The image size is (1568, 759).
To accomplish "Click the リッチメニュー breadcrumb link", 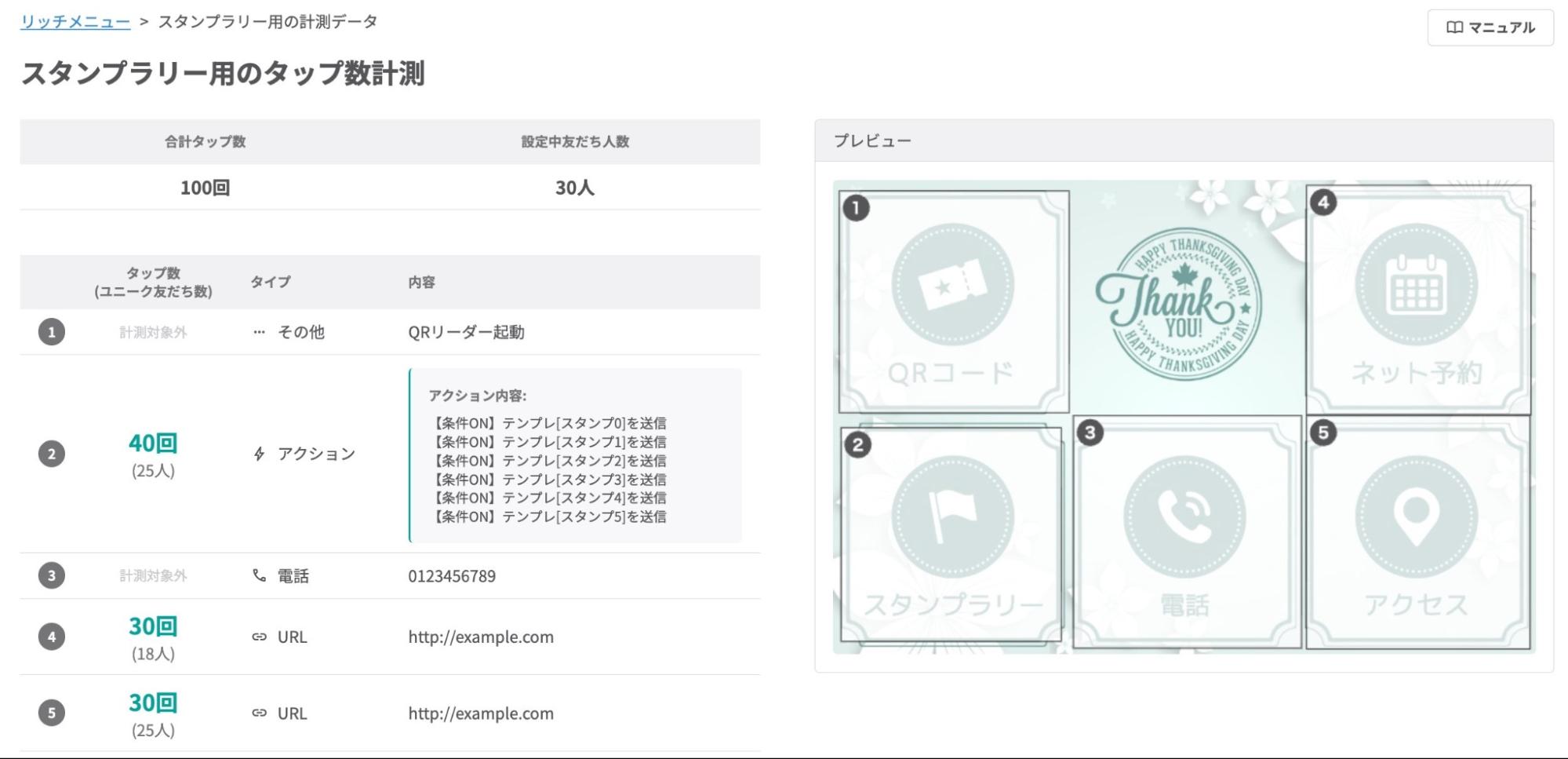I will coord(75,22).
